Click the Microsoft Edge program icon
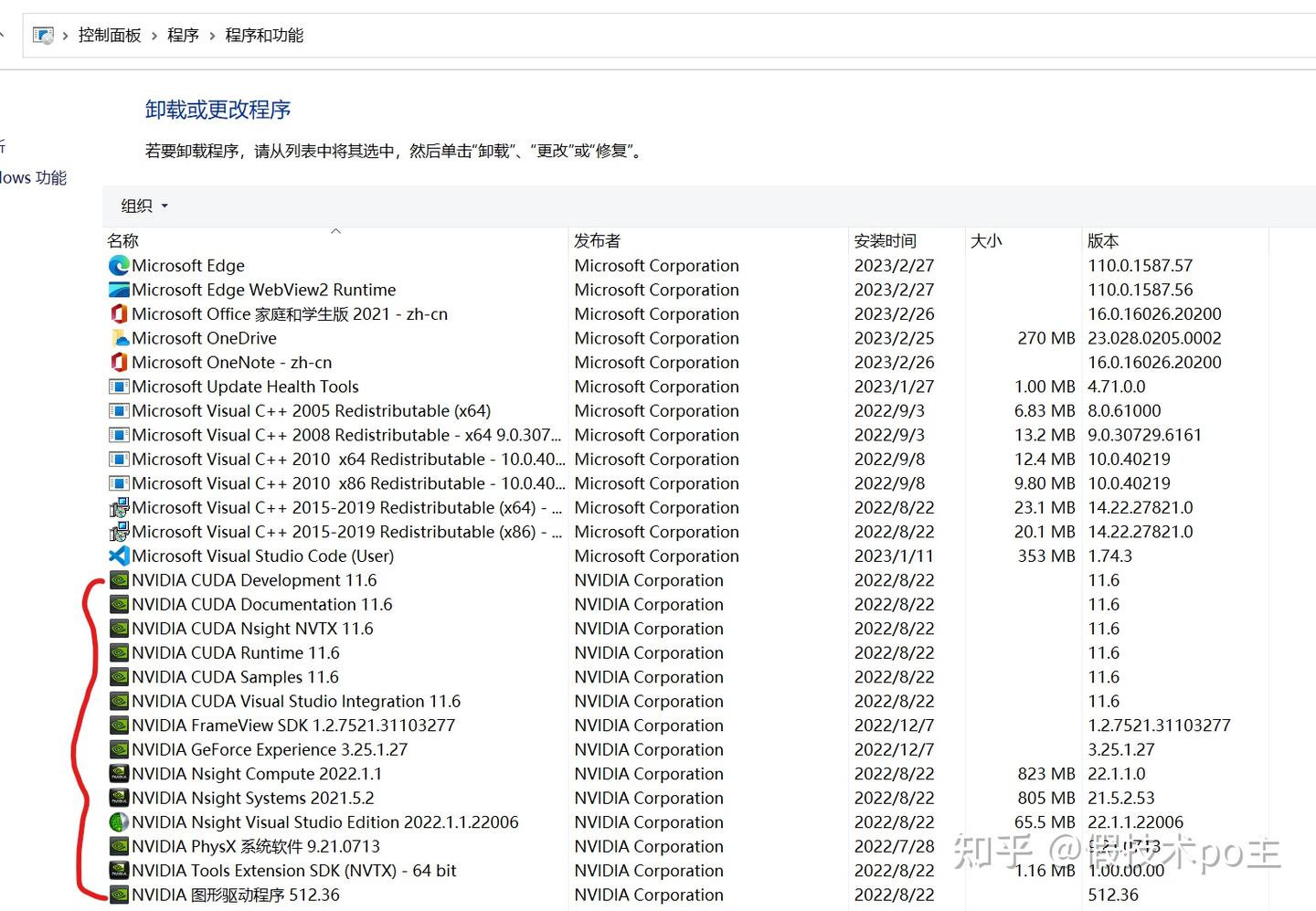This screenshot has width=1316, height=911. click(x=119, y=266)
